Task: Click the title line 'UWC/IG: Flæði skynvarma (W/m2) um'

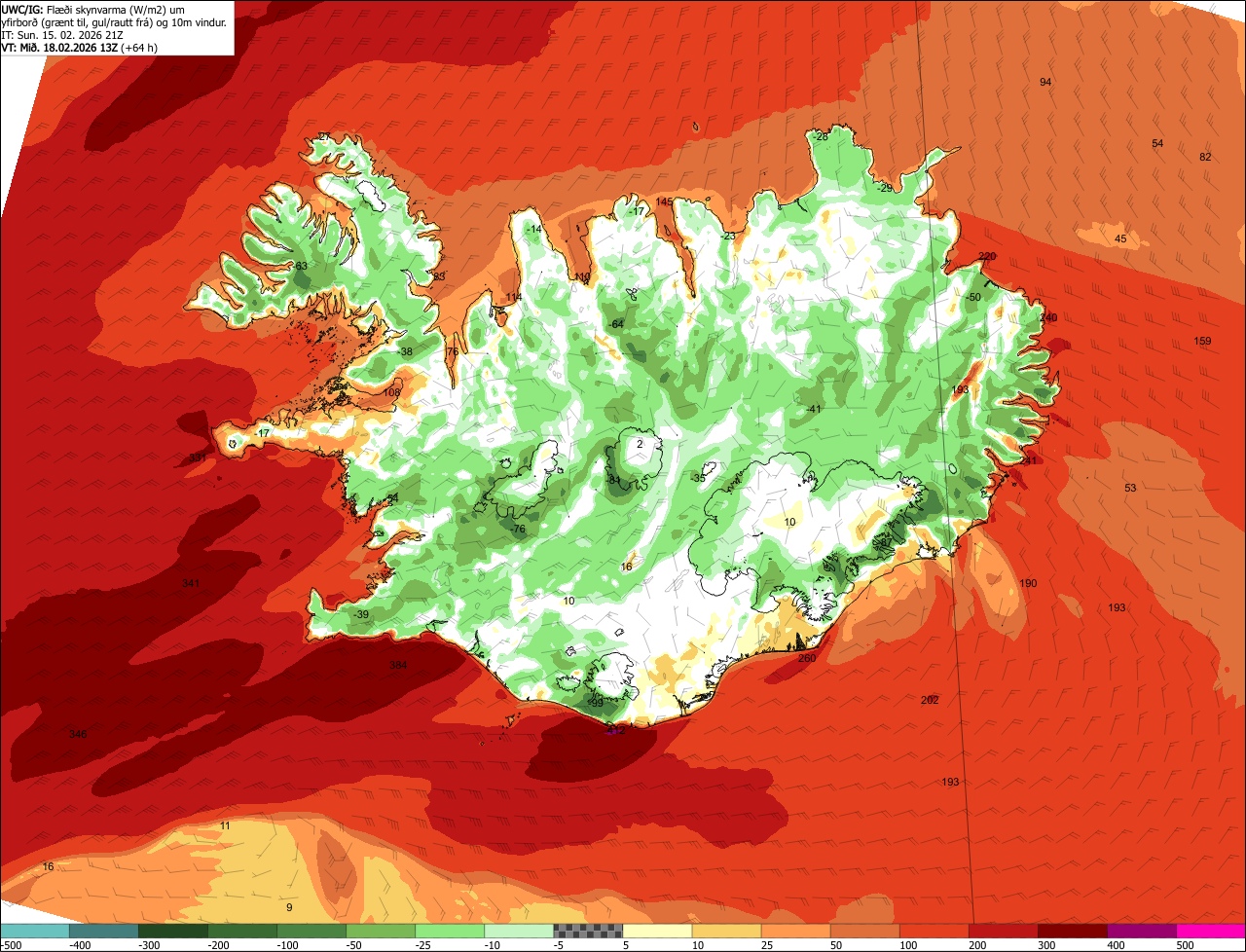Action: click(93, 10)
